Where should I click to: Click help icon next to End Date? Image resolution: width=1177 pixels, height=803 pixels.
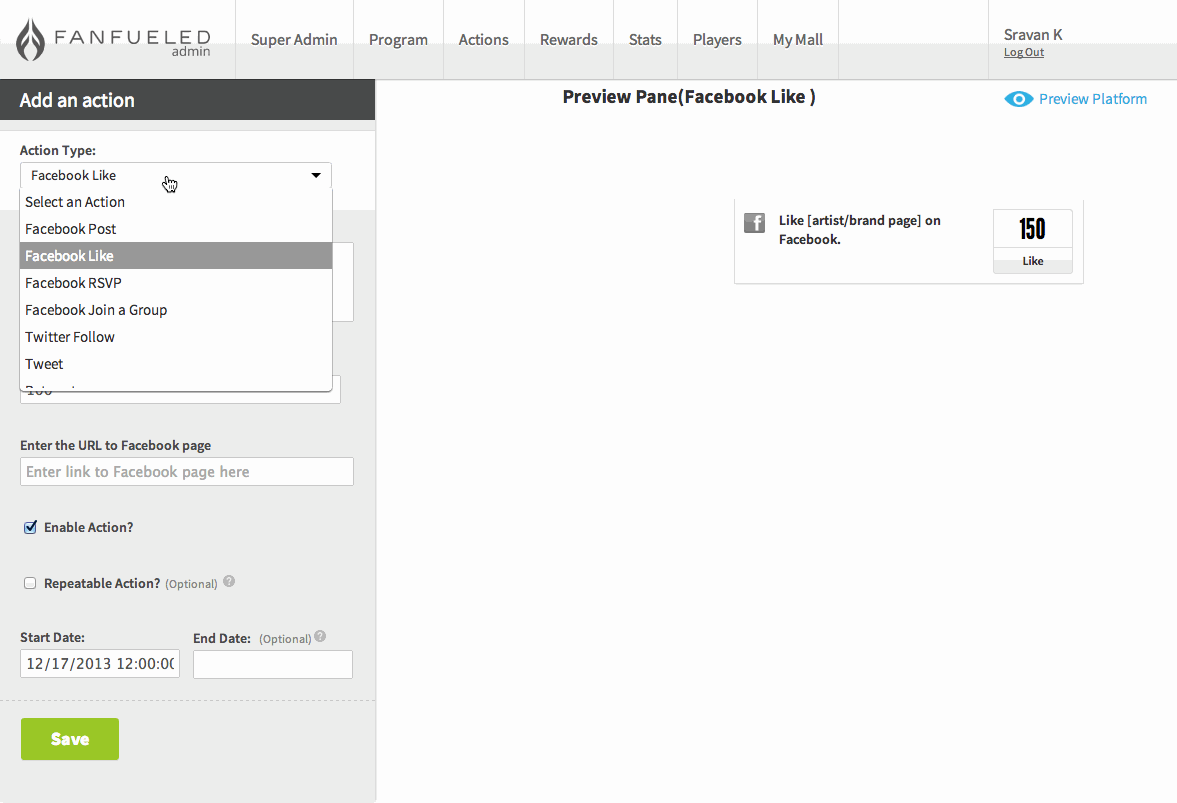(320, 636)
